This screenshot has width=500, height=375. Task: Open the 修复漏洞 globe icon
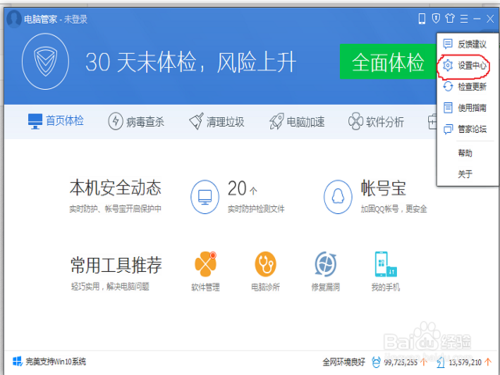pyautogui.click(x=326, y=264)
